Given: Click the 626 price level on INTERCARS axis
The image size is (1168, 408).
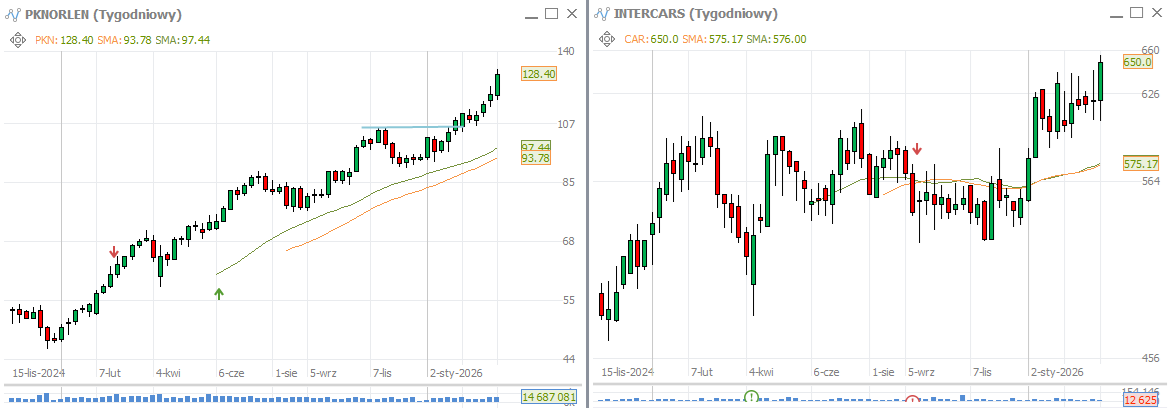Looking at the screenshot, I should [x=1151, y=95].
